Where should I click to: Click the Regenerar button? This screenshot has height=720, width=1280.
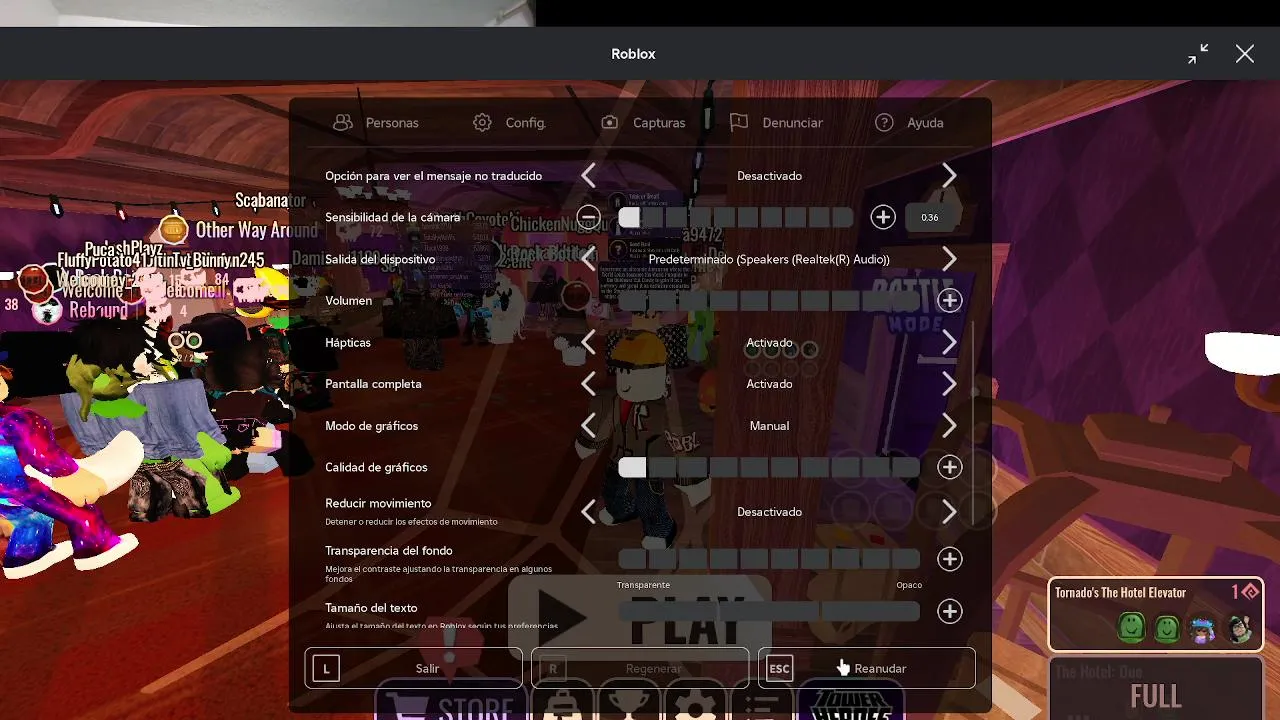(x=640, y=668)
